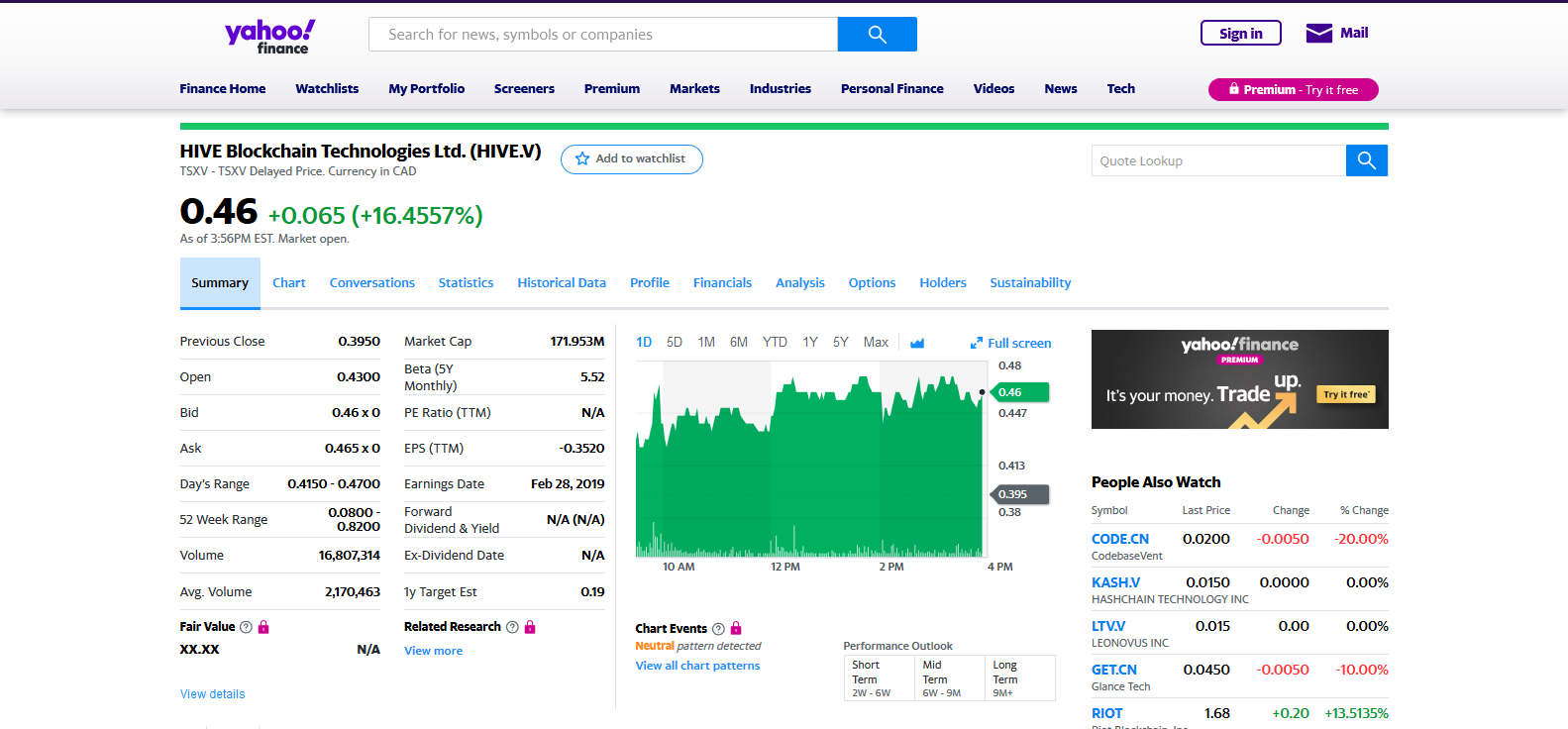Open the Markets navigation menu
This screenshot has width=1568, height=729.
(x=694, y=89)
